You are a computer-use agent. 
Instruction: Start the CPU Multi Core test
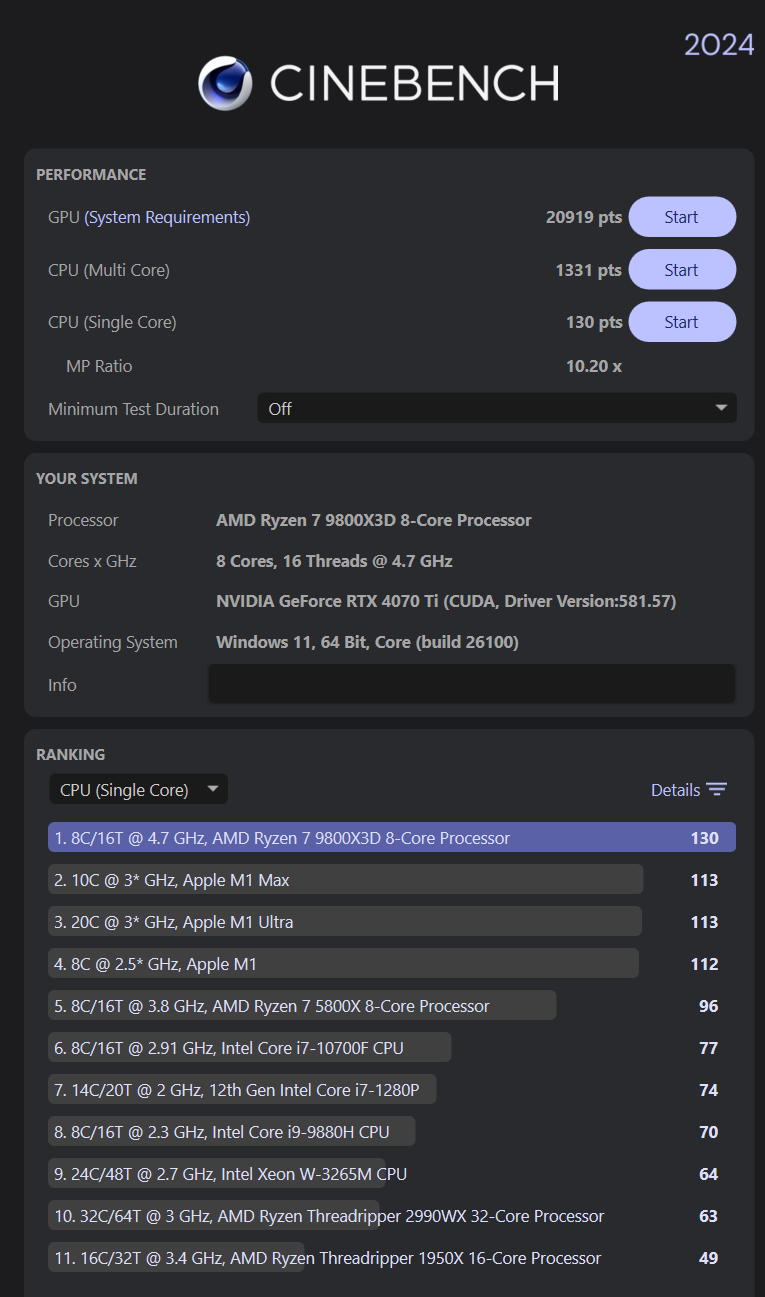(682, 270)
